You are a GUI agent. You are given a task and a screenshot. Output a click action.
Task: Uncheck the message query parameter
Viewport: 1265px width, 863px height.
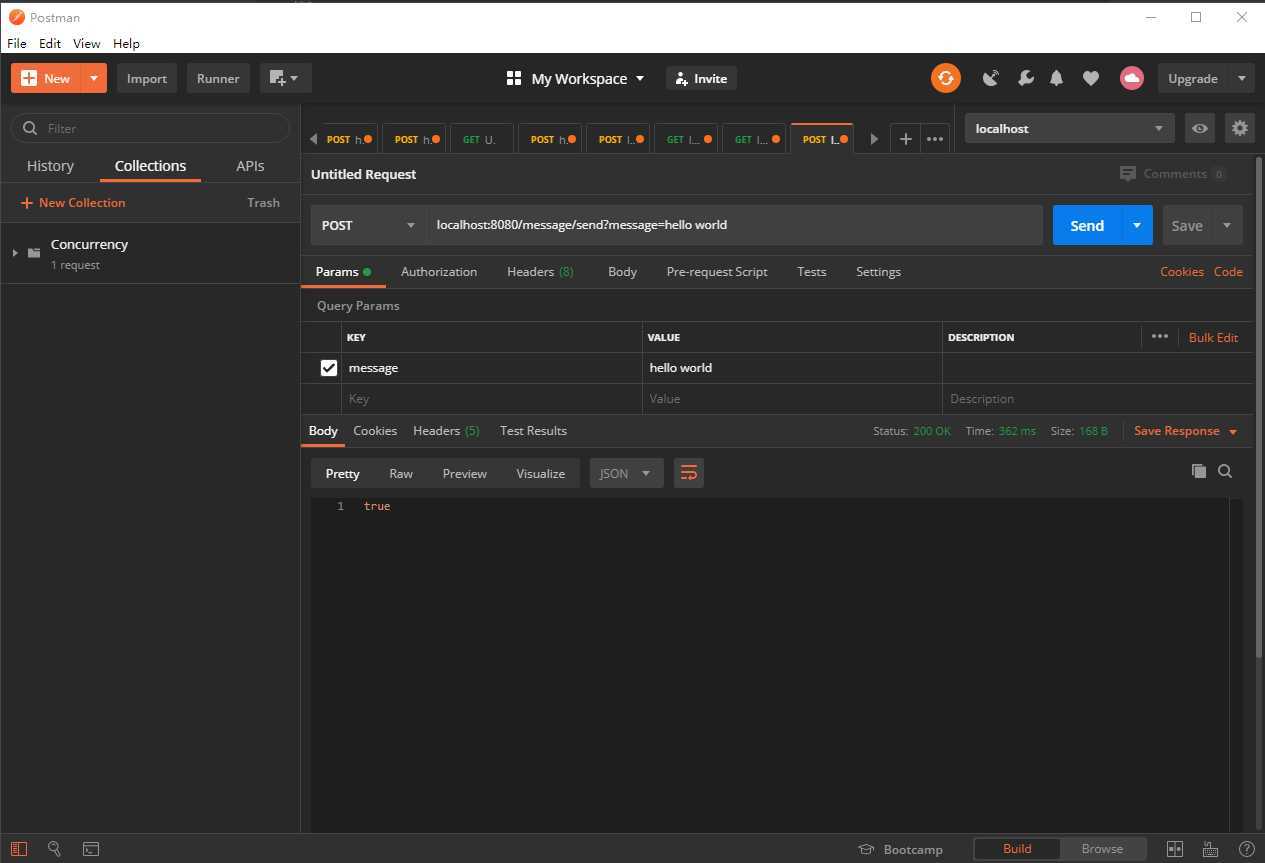click(328, 368)
